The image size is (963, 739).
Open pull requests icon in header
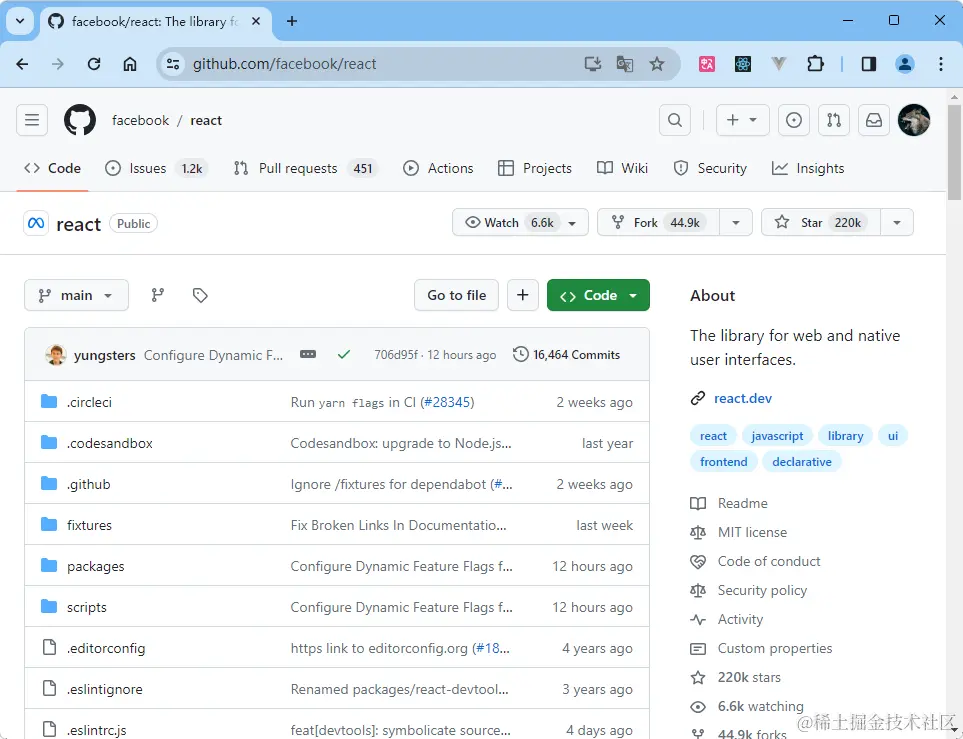click(834, 120)
